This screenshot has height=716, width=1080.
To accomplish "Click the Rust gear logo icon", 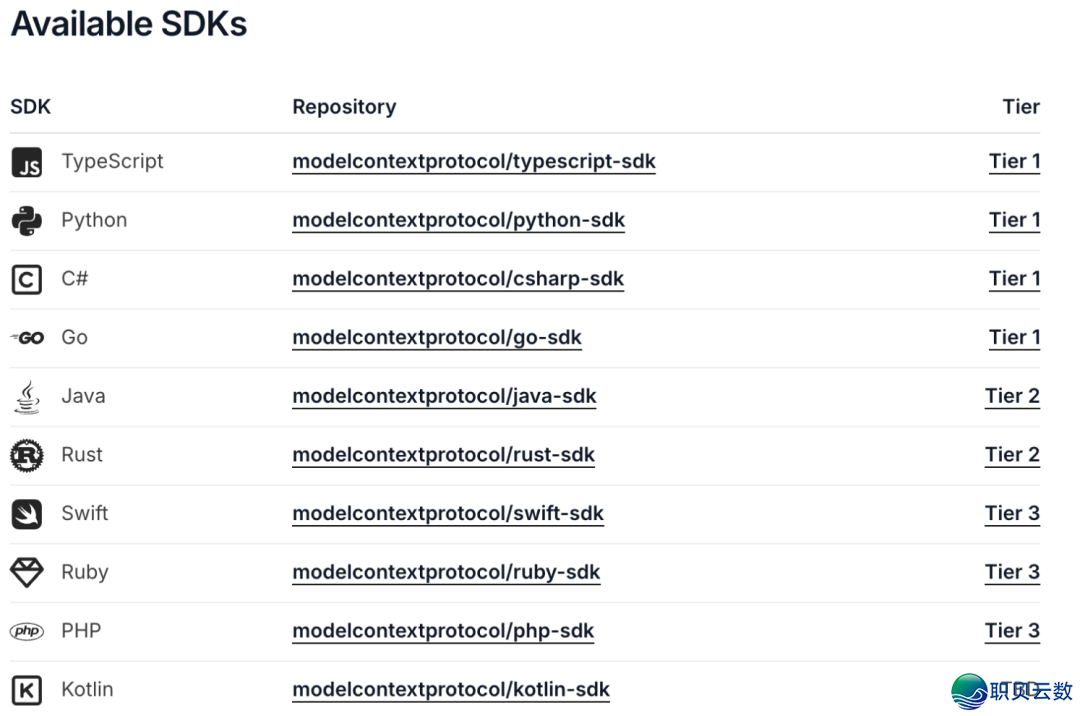I will point(27,456).
